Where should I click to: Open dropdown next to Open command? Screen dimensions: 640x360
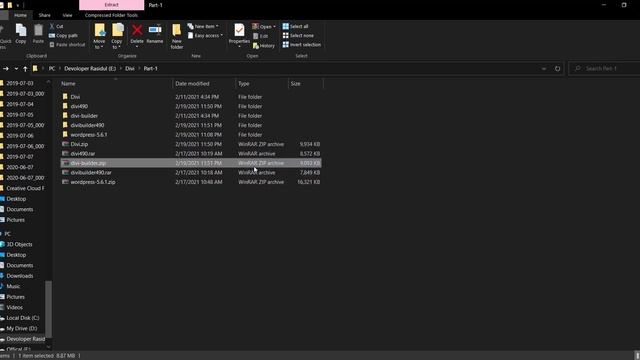pyautogui.click(x=274, y=27)
